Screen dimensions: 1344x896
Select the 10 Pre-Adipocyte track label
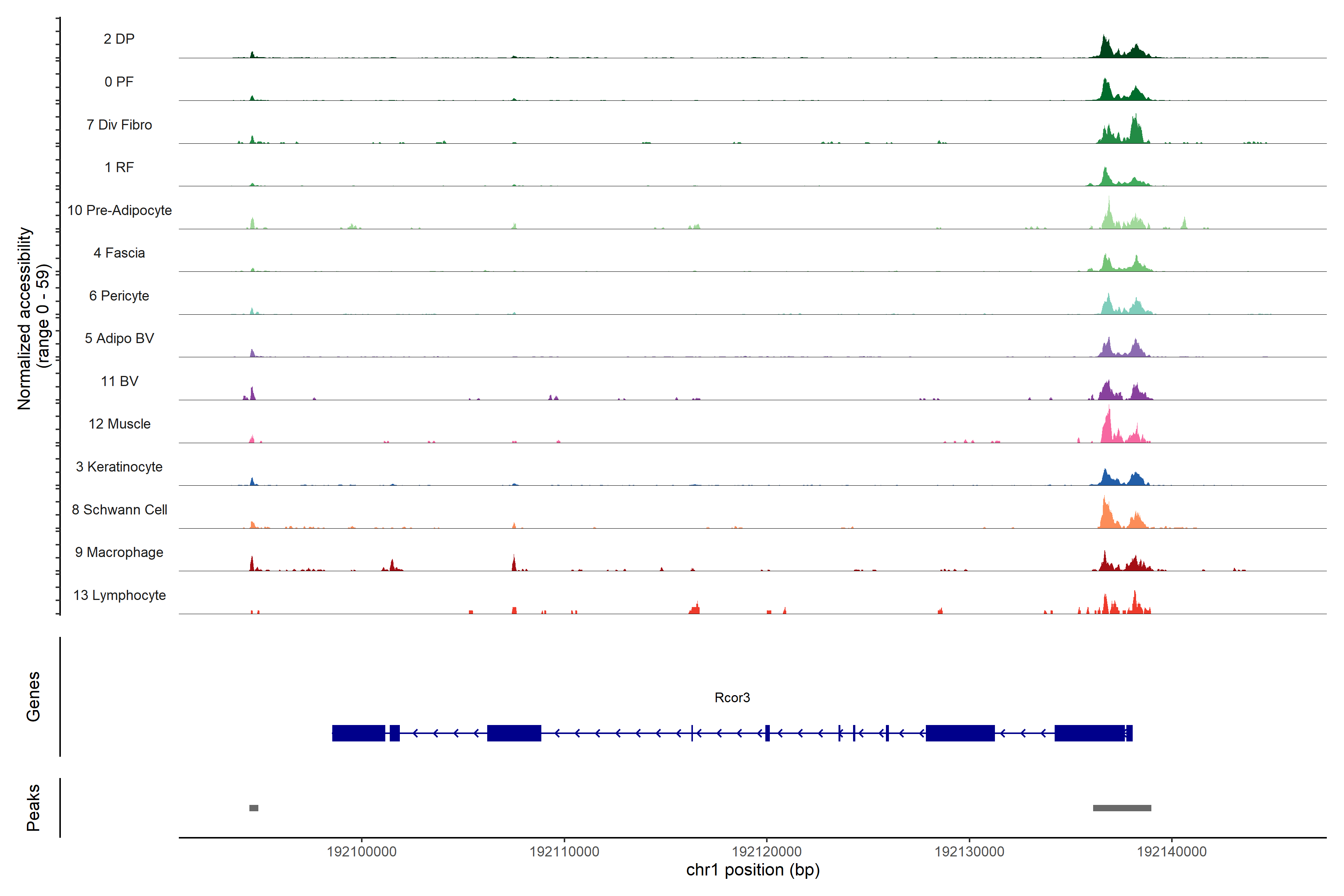pyautogui.click(x=119, y=210)
